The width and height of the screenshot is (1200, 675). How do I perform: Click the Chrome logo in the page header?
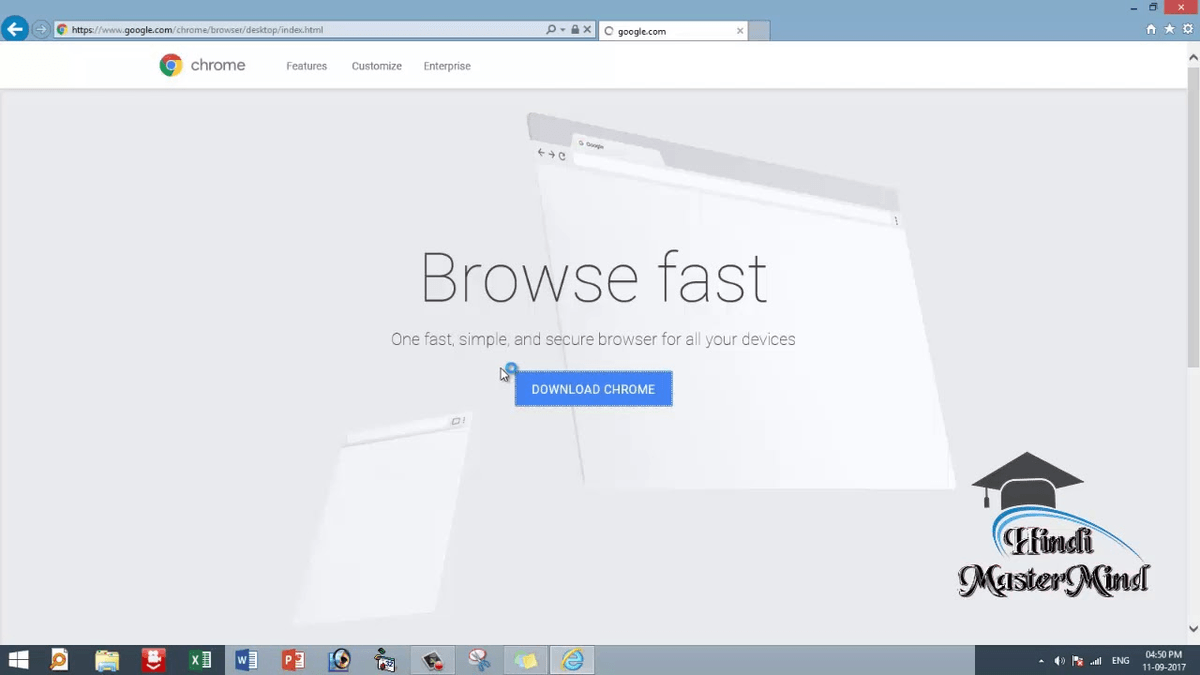pos(170,64)
